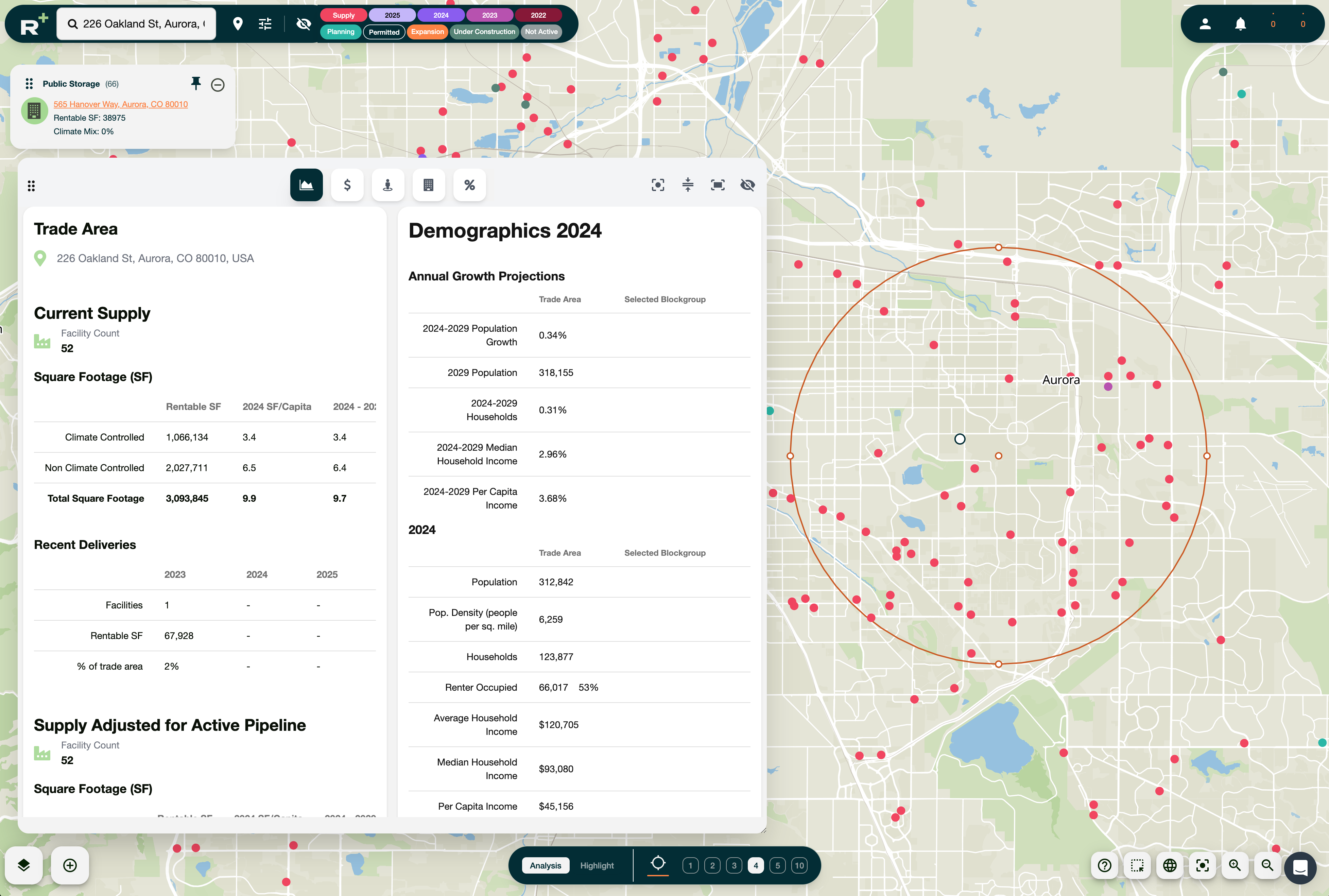Screen dimensions: 1329x896
Task: Click the map pin location icon
Action: coord(238,24)
